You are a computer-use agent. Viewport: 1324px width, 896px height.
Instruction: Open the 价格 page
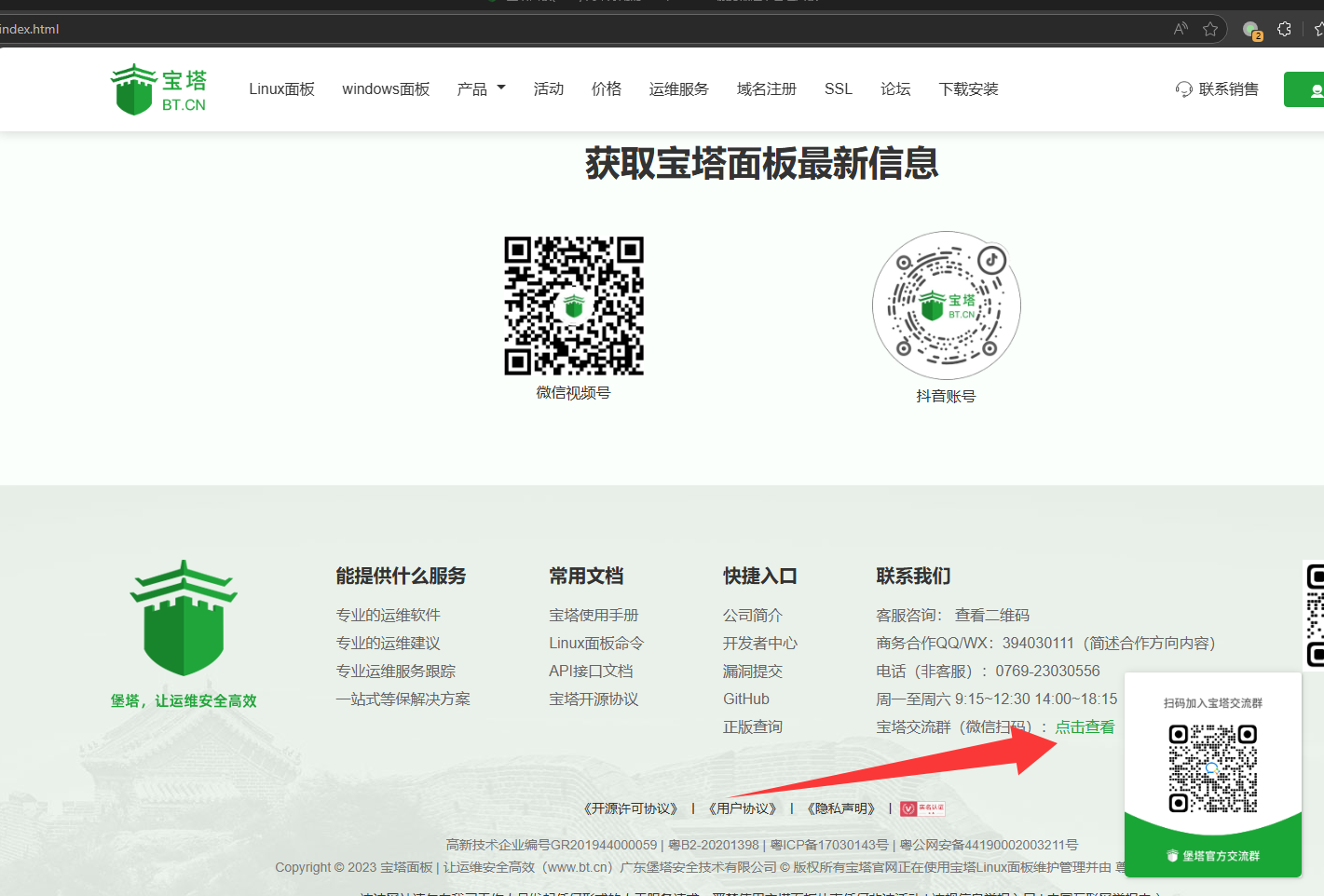pyautogui.click(x=607, y=89)
